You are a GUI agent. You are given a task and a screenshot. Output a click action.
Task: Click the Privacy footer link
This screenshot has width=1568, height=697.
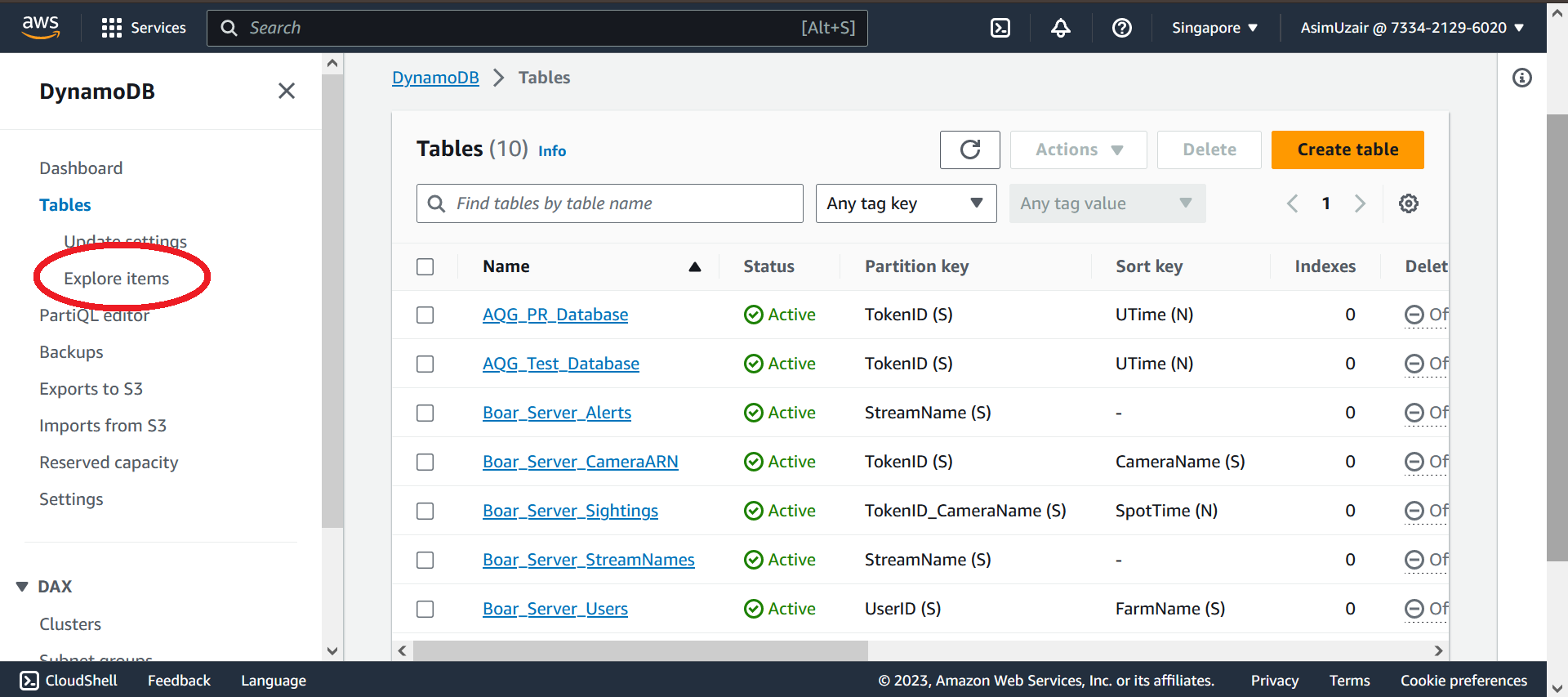(1275, 681)
